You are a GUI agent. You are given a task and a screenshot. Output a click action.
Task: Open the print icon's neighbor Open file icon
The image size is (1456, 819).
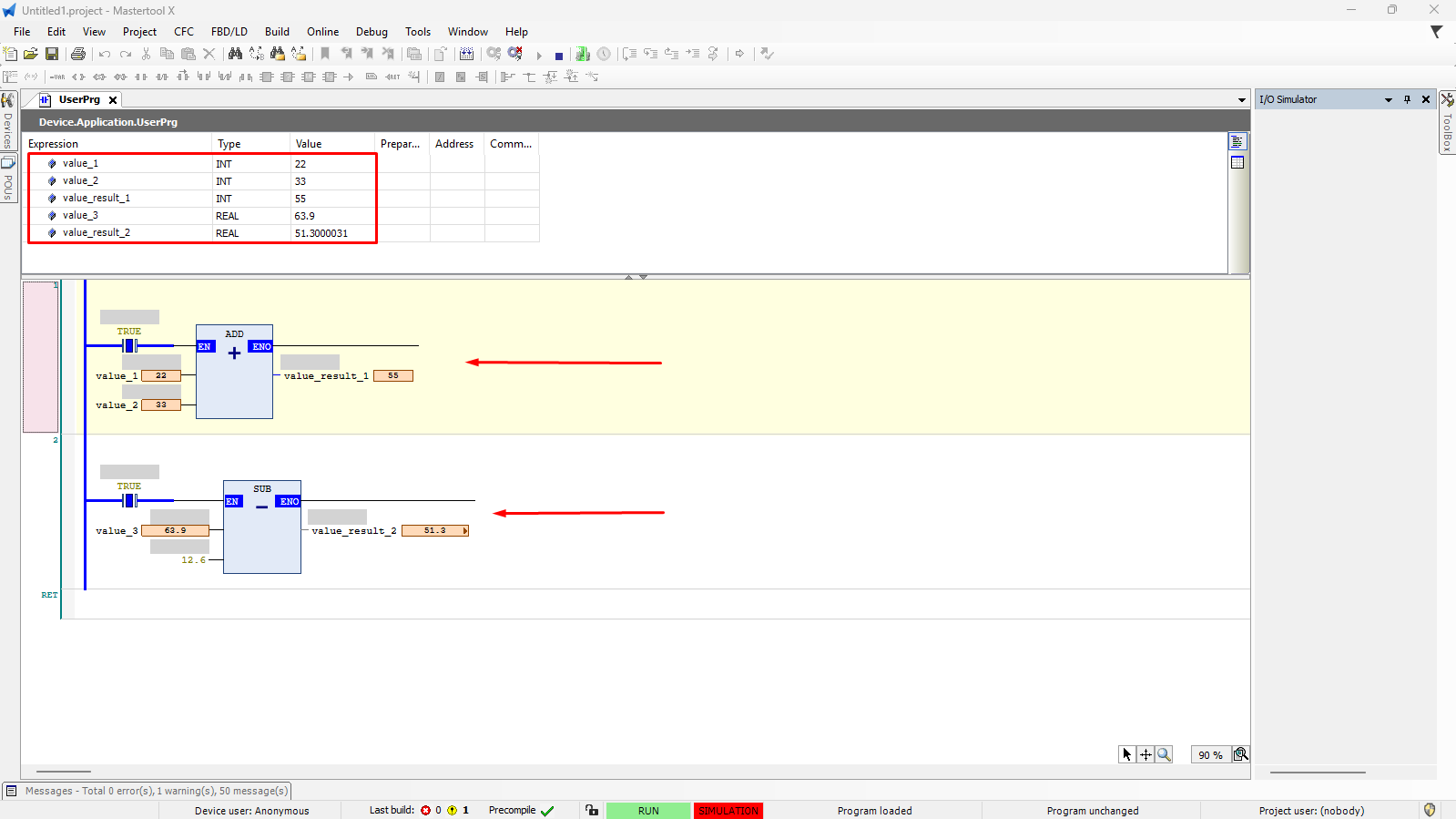point(31,55)
